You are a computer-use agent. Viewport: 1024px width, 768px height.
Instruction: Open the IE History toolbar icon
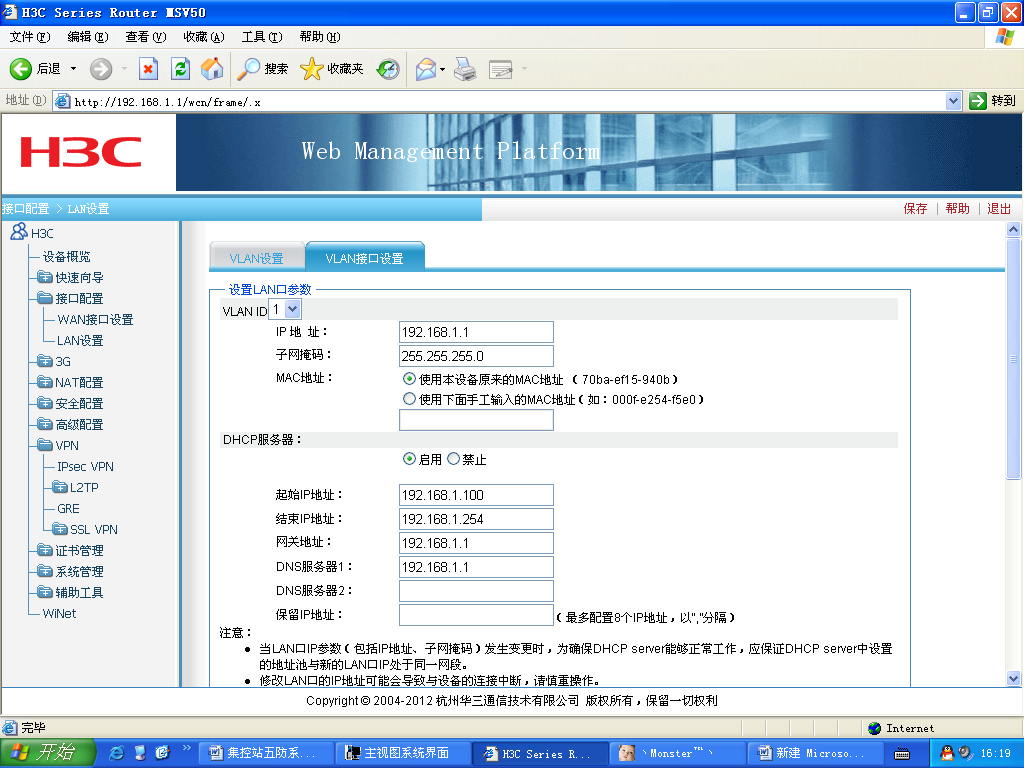tap(387, 69)
